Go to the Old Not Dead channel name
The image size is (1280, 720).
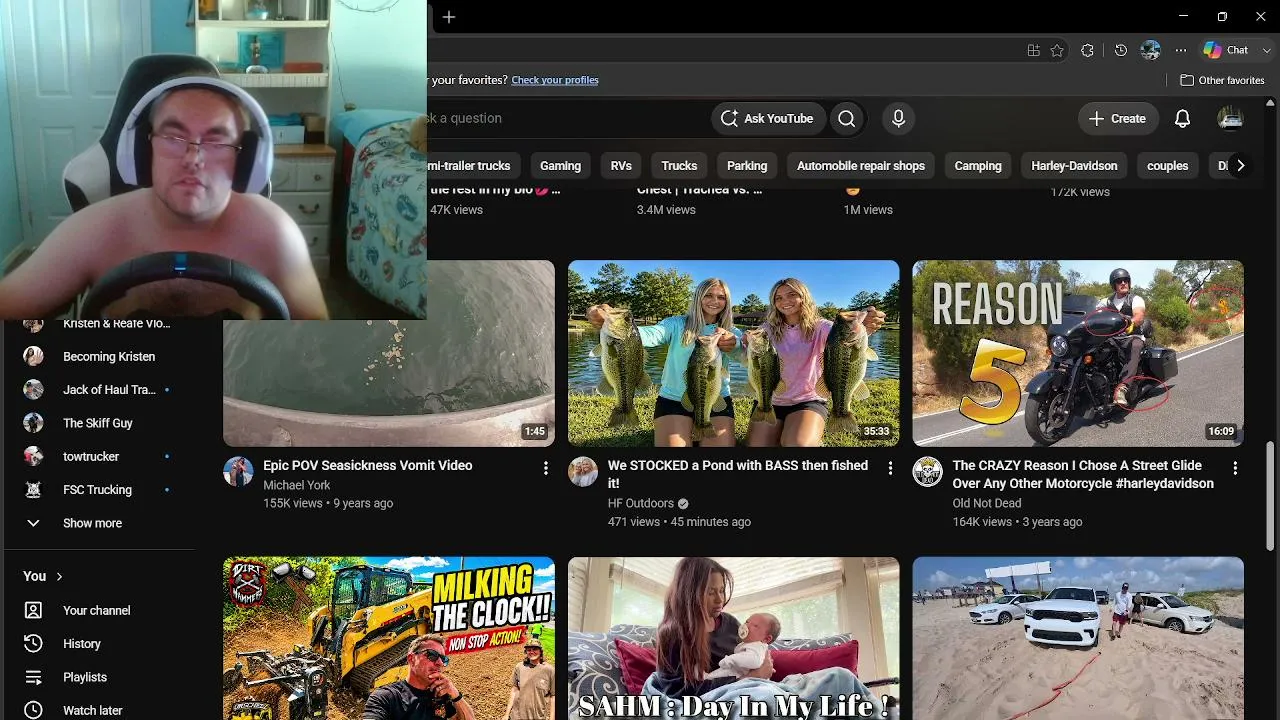point(987,503)
